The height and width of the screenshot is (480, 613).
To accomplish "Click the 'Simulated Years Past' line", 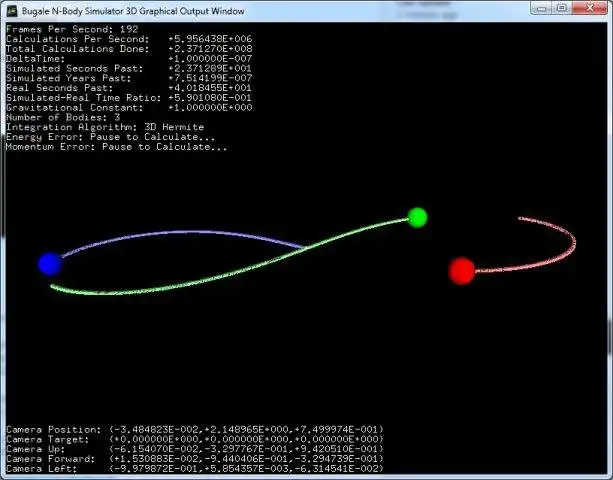I will (x=129, y=78).
